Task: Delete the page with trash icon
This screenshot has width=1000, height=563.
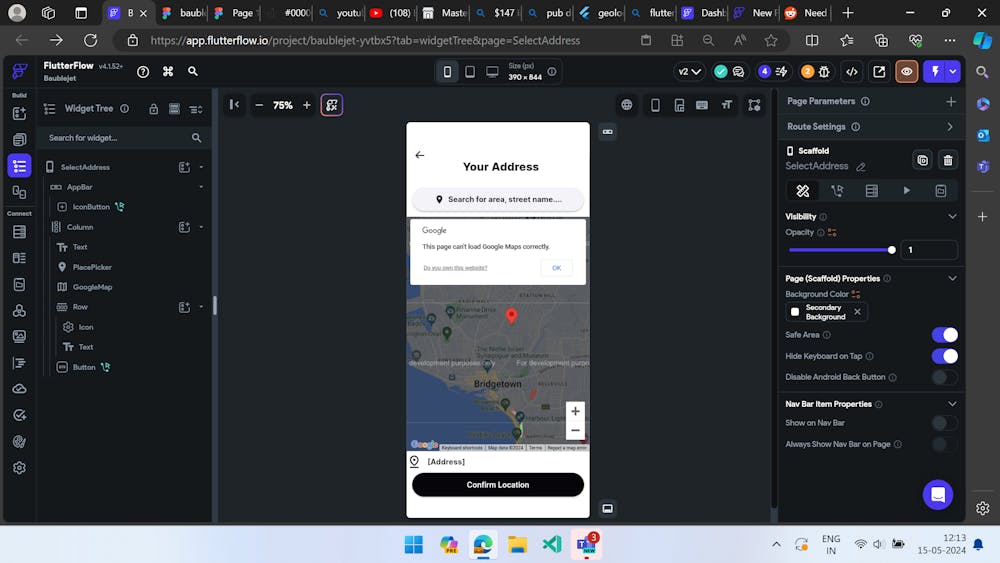Action: [948, 160]
